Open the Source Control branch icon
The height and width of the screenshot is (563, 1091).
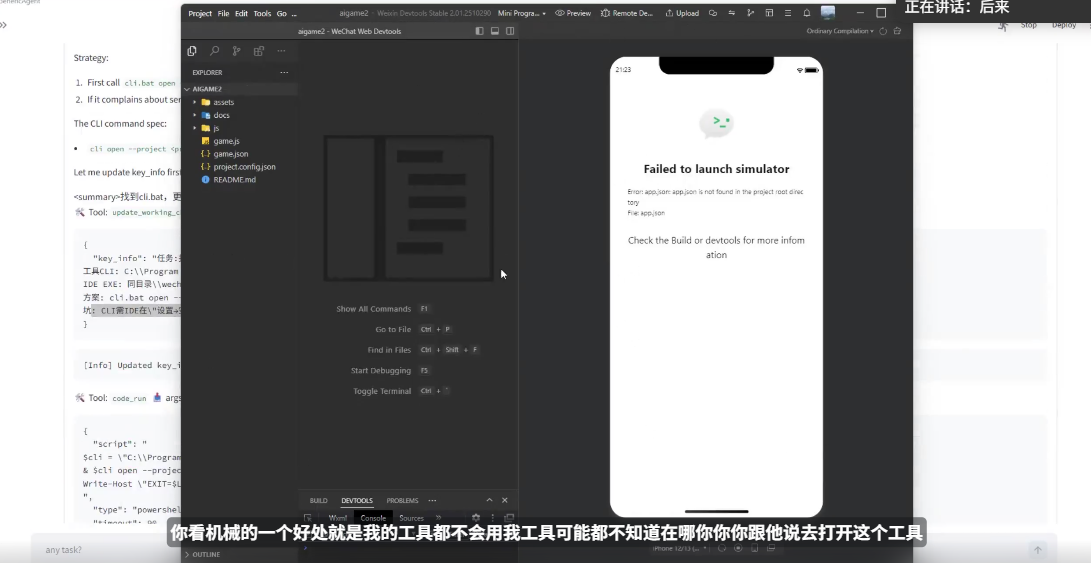pos(237,51)
